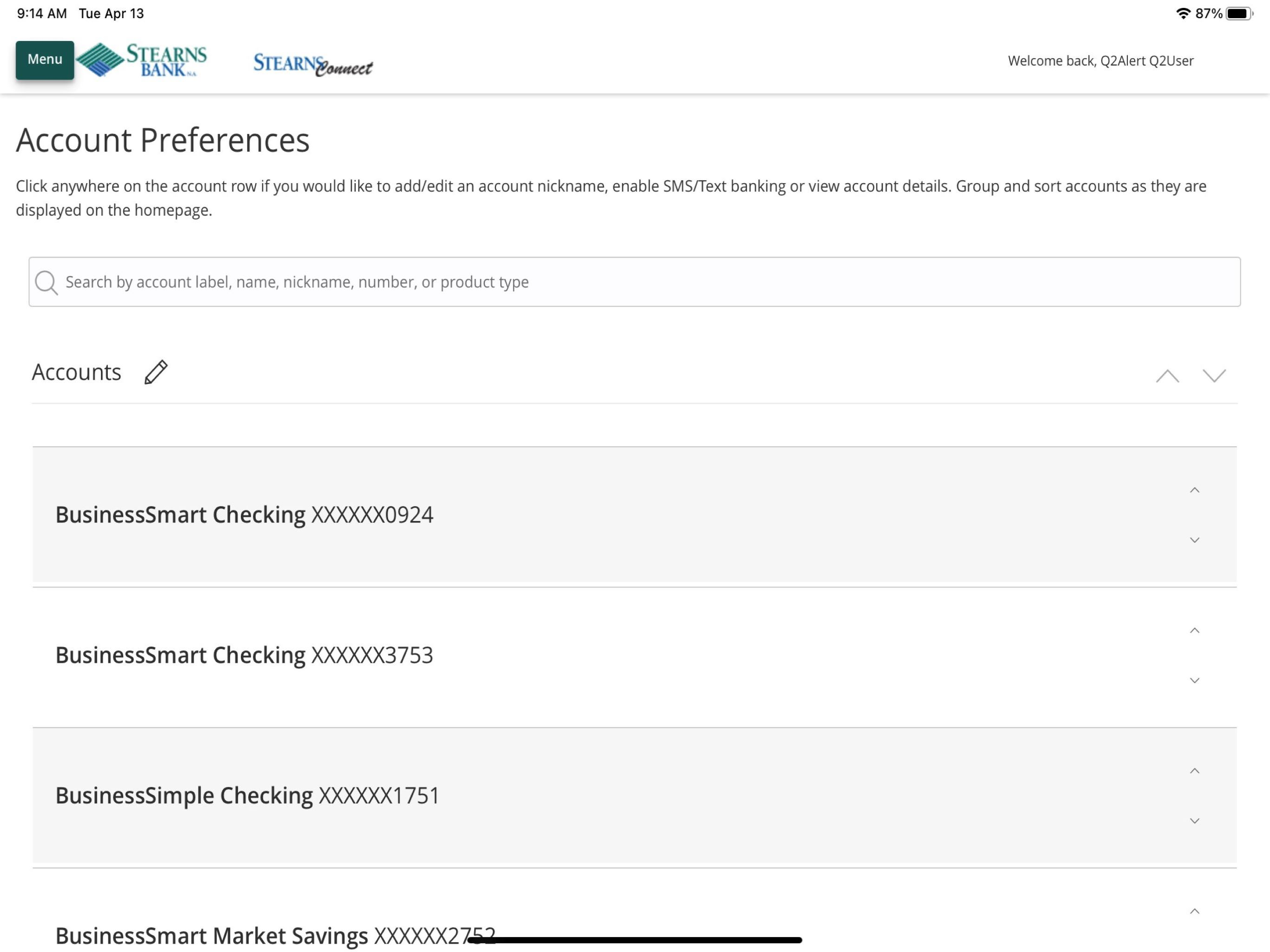Move BusinessSmart Checking XXXXXX0924 up
Screen dimensions: 1270x952
pyautogui.click(x=1195, y=490)
